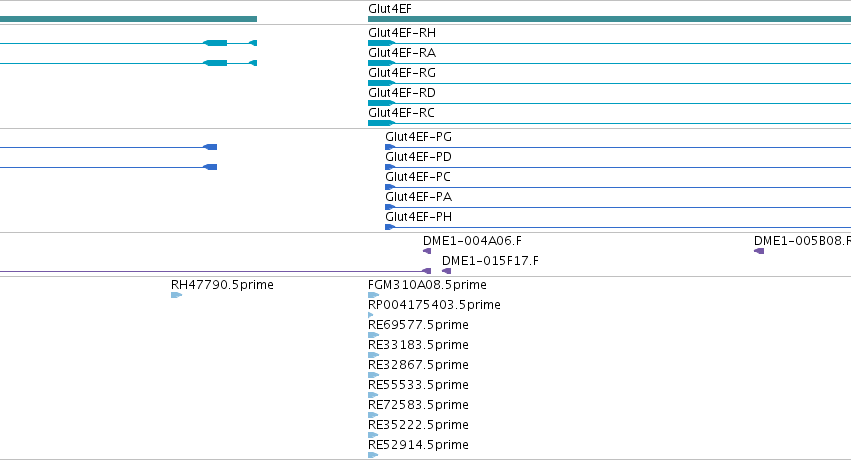Screen dimensions: 851x460
Task: Click the Glut4EF-PG CDS arrow glyph
Action: click(x=390, y=147)
